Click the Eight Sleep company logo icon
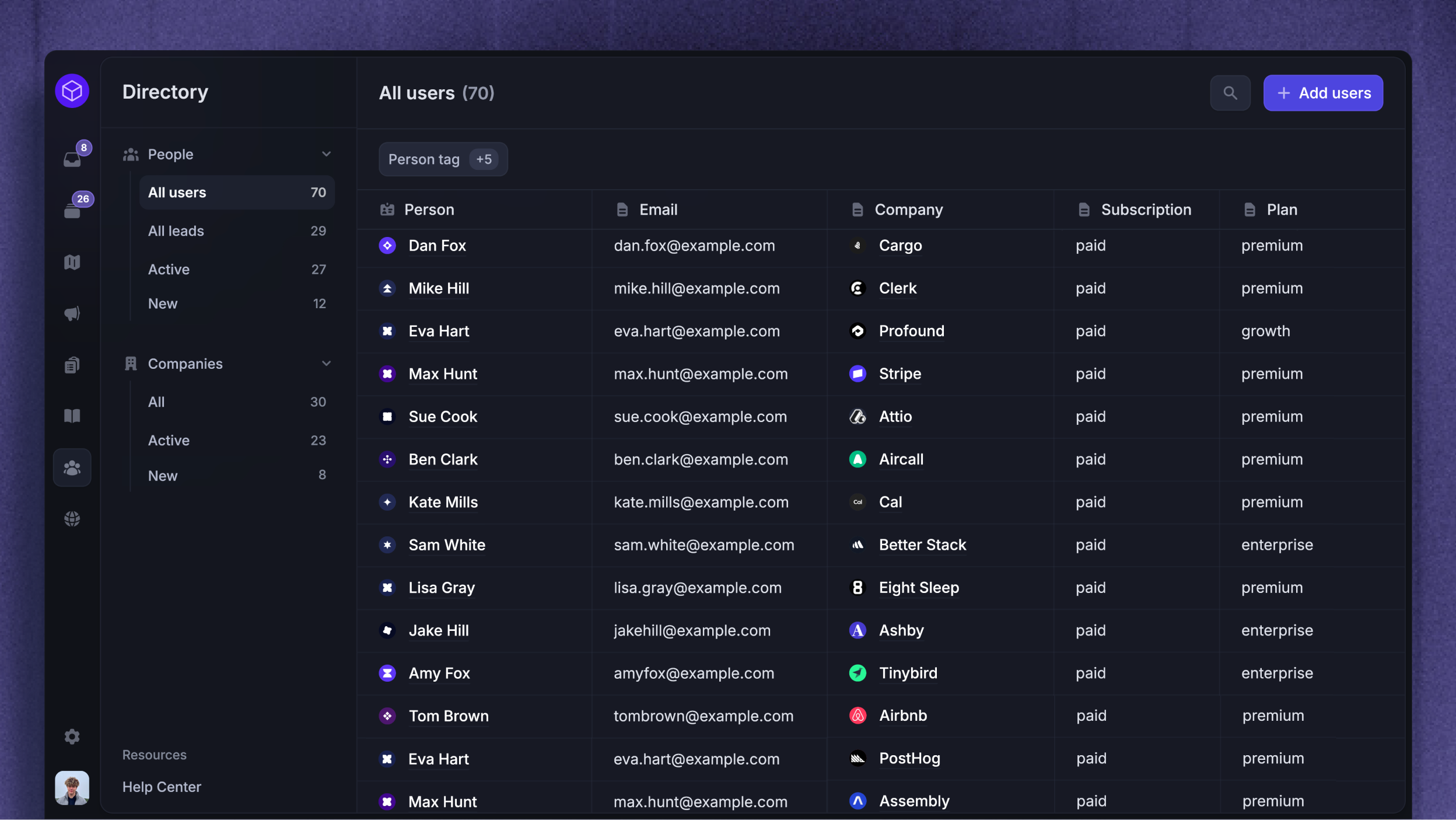 click(x=857, y=588)
